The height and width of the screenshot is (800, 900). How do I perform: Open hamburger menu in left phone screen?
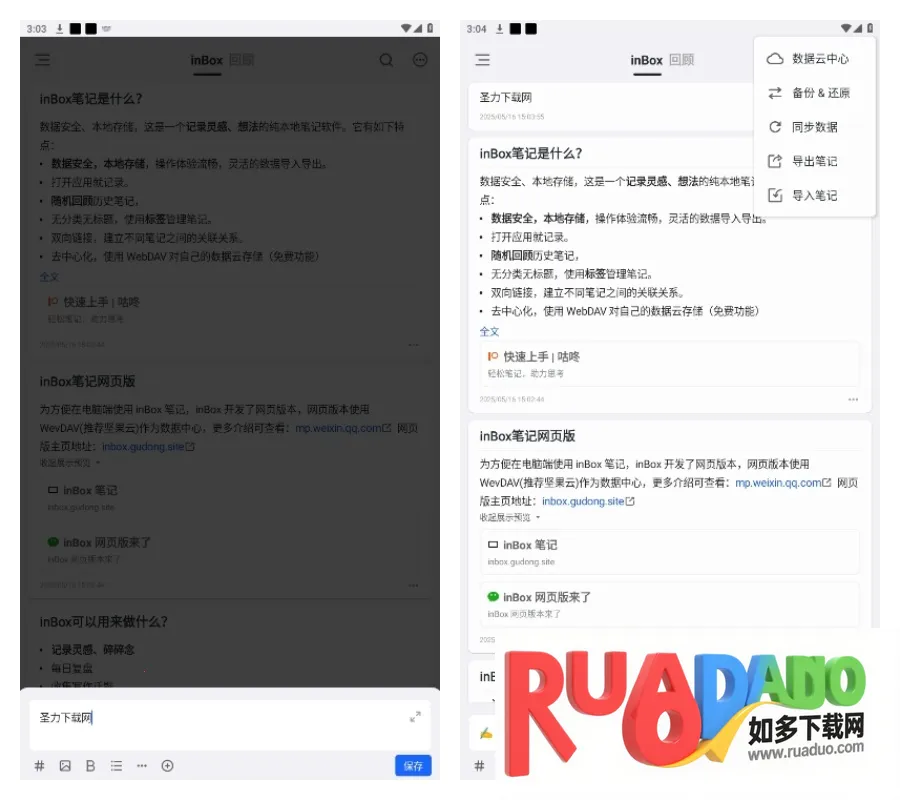[42, 60]
